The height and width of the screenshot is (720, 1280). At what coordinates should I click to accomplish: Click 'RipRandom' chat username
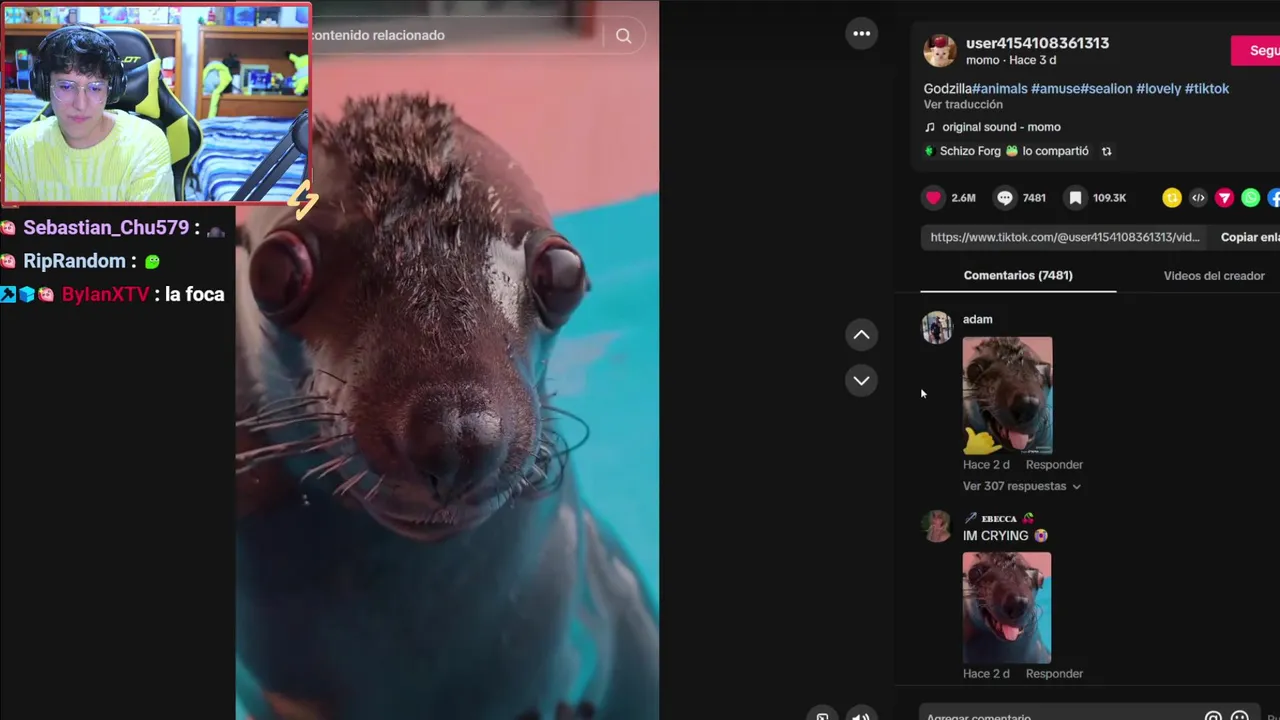(x=75, y=261)
